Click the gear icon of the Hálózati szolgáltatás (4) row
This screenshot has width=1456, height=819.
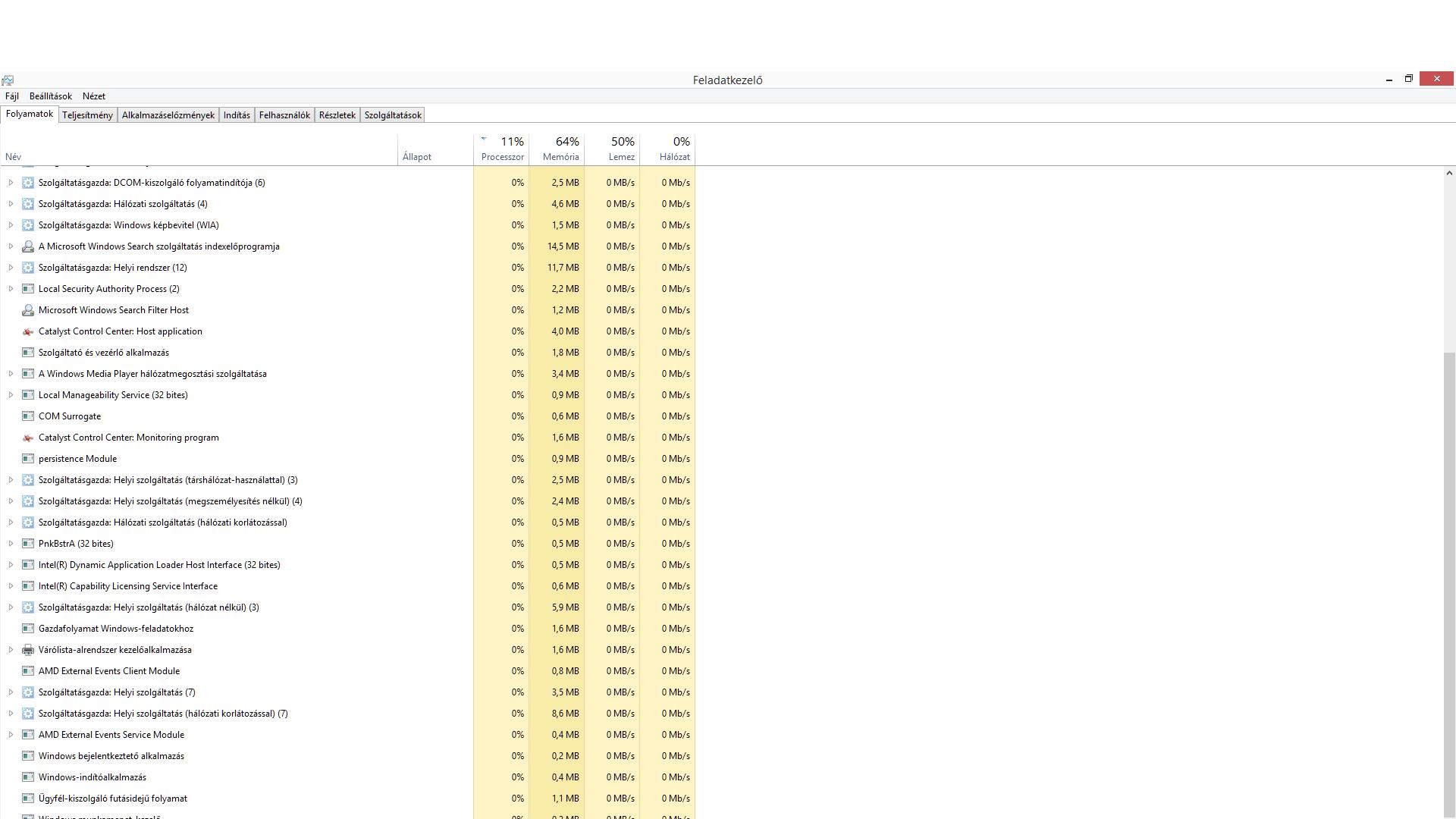(x=28, y=204)
